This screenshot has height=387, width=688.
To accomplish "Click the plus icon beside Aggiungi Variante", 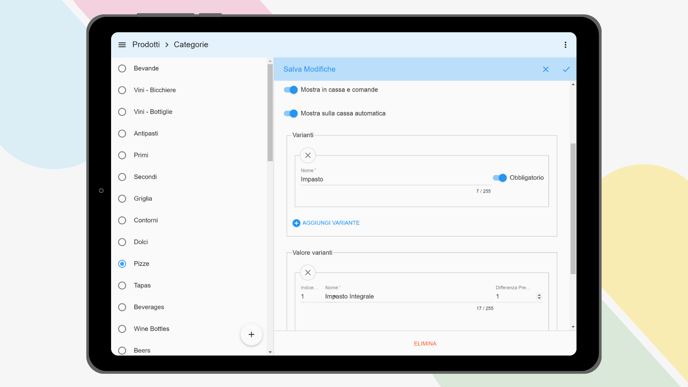I will click(296, 223).
